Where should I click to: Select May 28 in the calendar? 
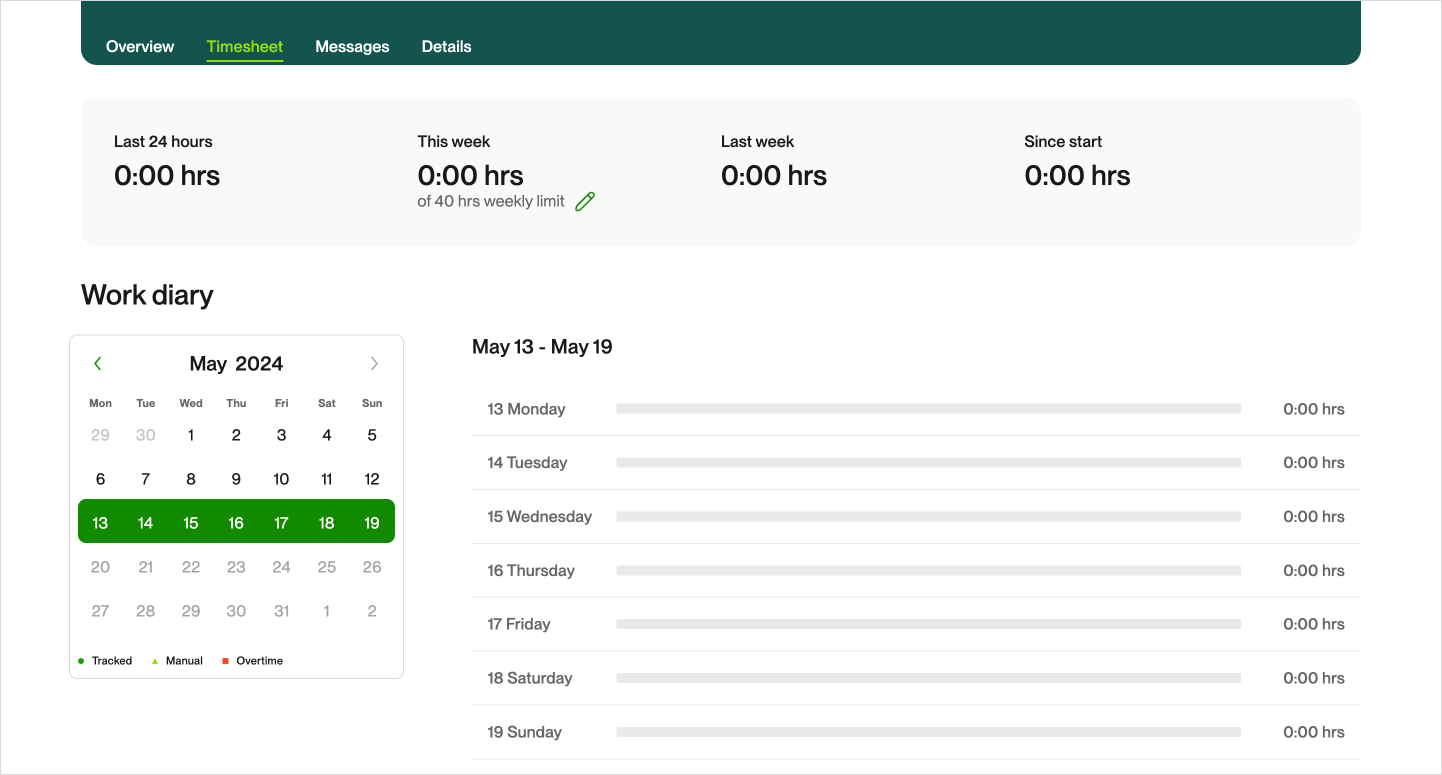[146, 611]
